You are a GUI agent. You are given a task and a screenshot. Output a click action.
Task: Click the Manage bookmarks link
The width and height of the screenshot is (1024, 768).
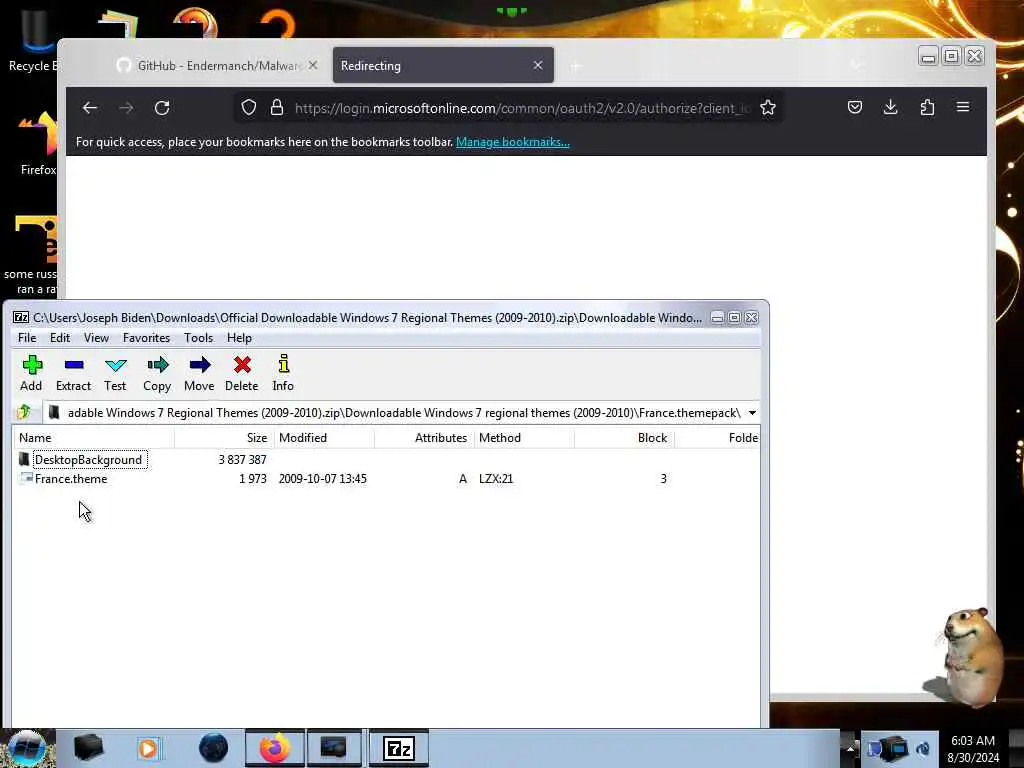pos(513,142)
